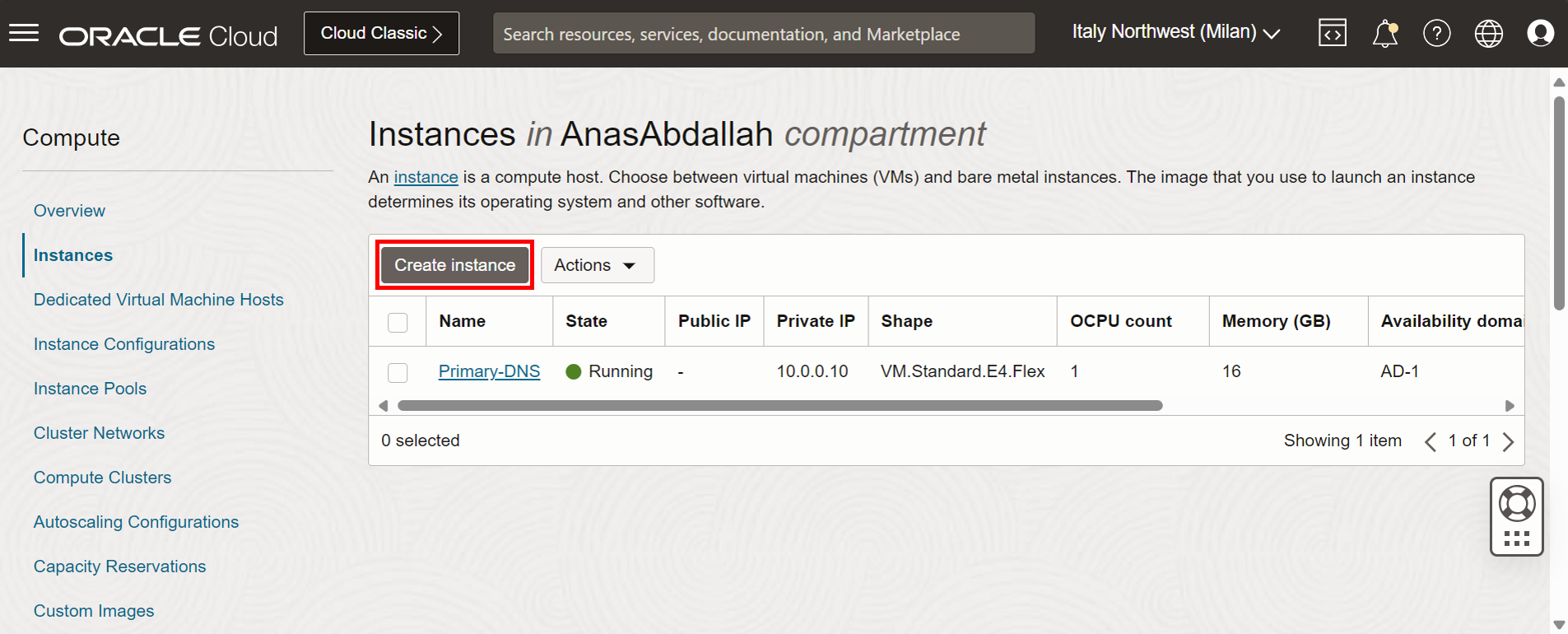Switch to Cloud Classic

[x=381, y=33]
